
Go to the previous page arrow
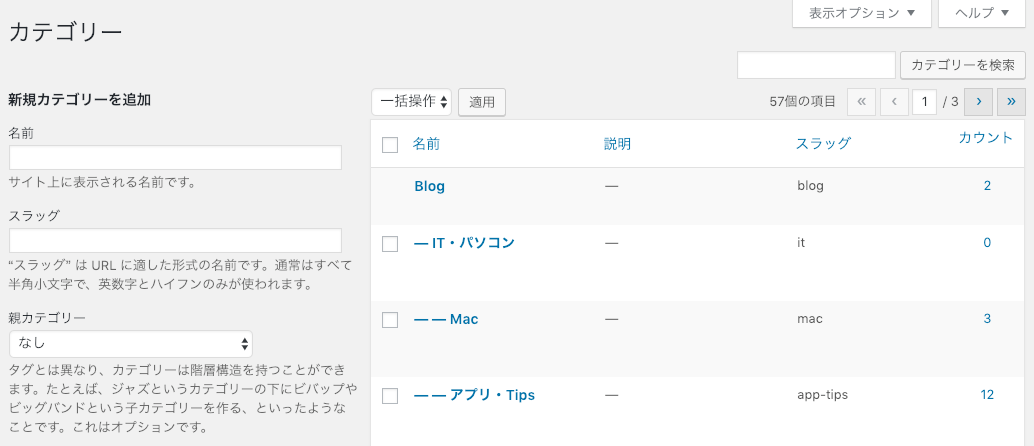tap(894, 102)
